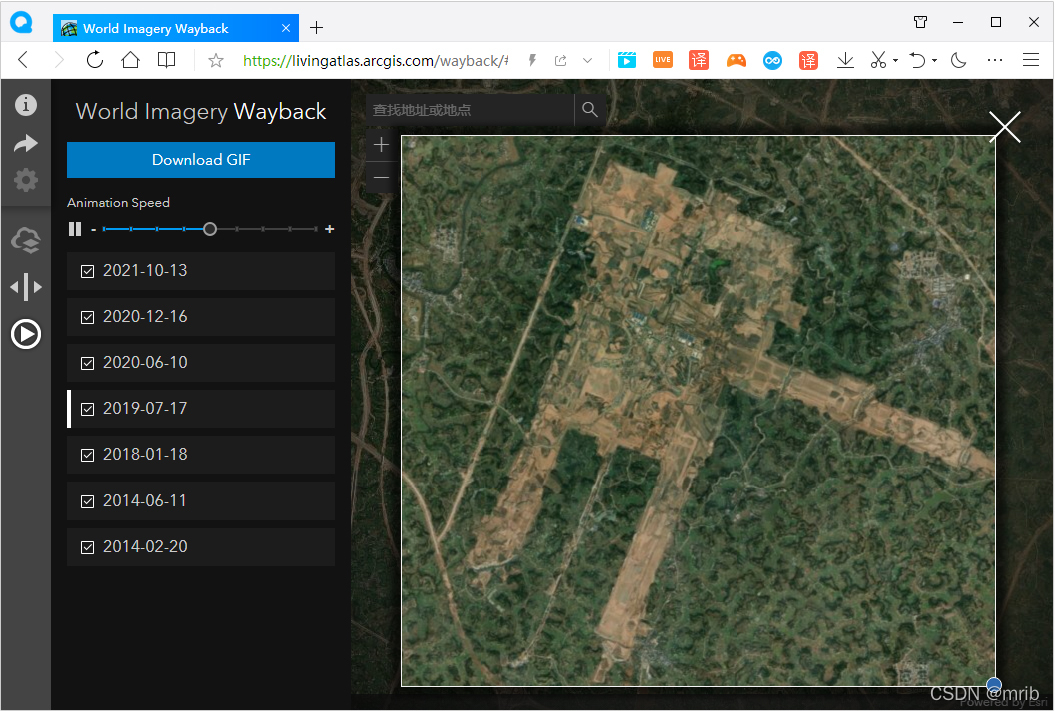Increase animation speed with plus sign
Viewport: 1055px width, 711px height.
tap(330, 229)
